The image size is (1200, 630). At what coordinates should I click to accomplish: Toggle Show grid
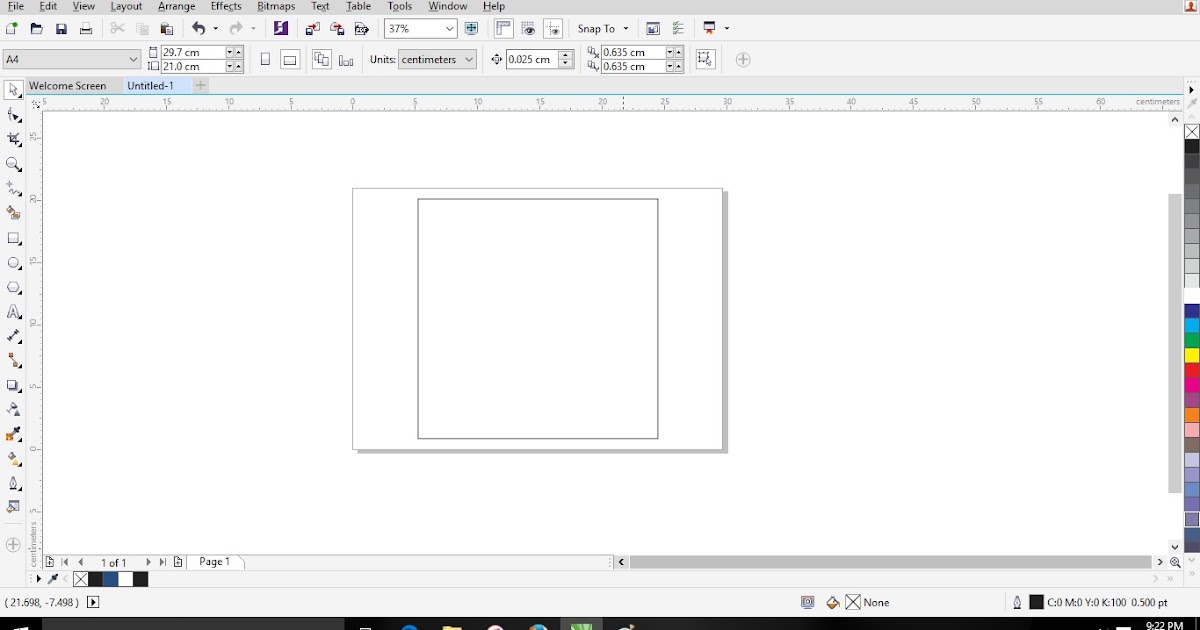(528, 29)
